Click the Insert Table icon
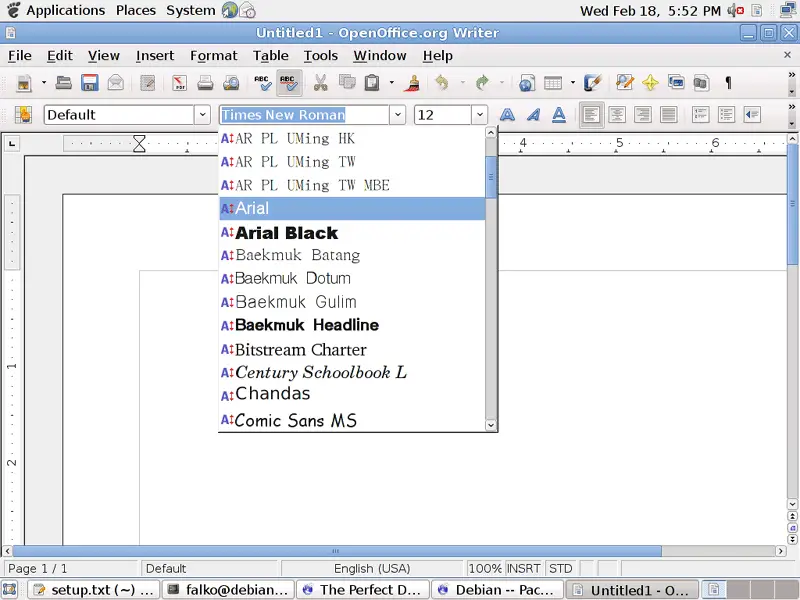Screen dimensions: 800x600 pyautogui.click(x=553, y=83)
